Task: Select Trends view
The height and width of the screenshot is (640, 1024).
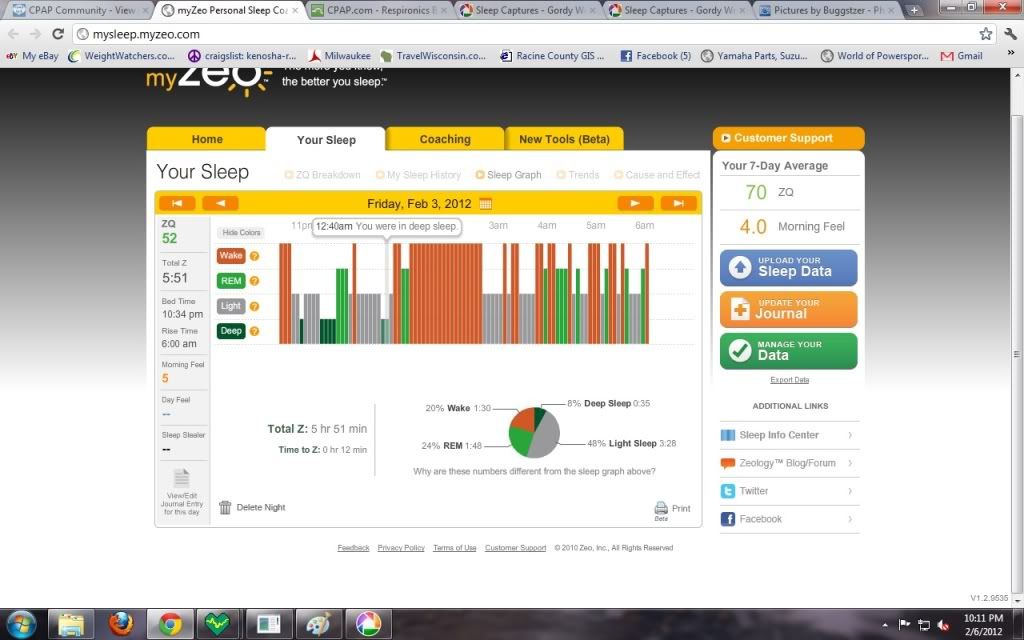Action: coord(578,175)
